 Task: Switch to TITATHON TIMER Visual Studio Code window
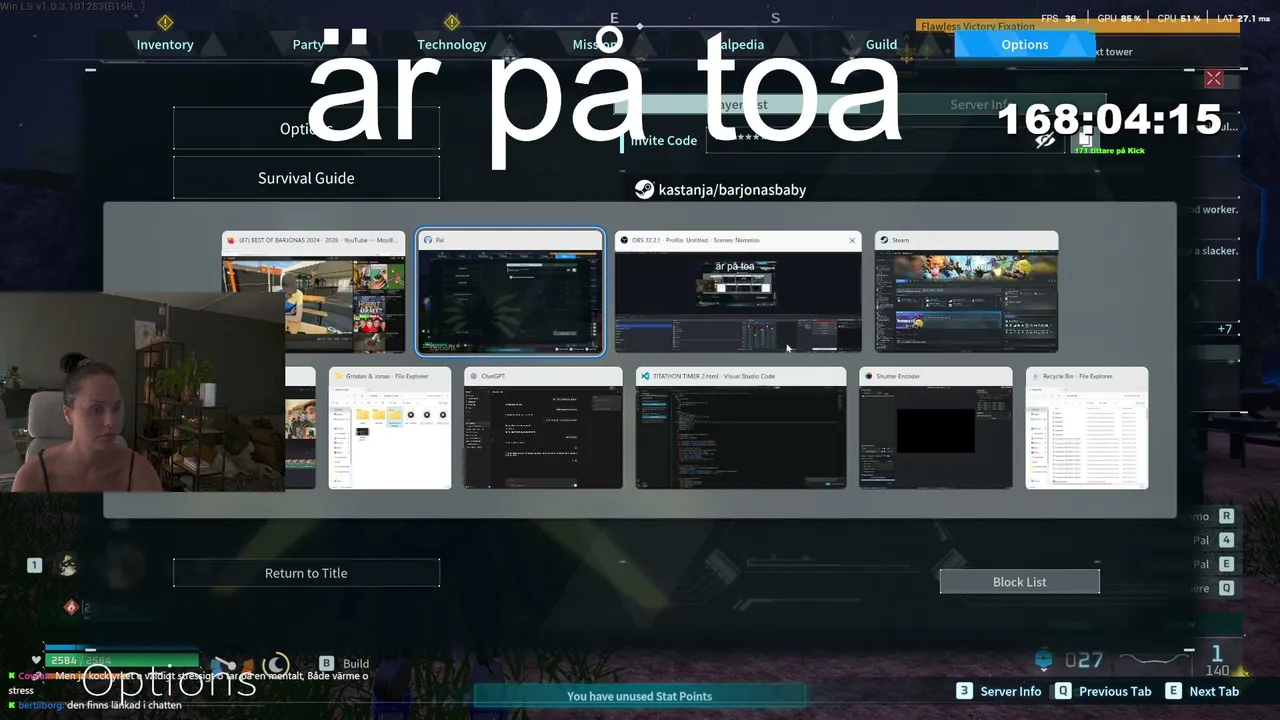tap(741, 428)
